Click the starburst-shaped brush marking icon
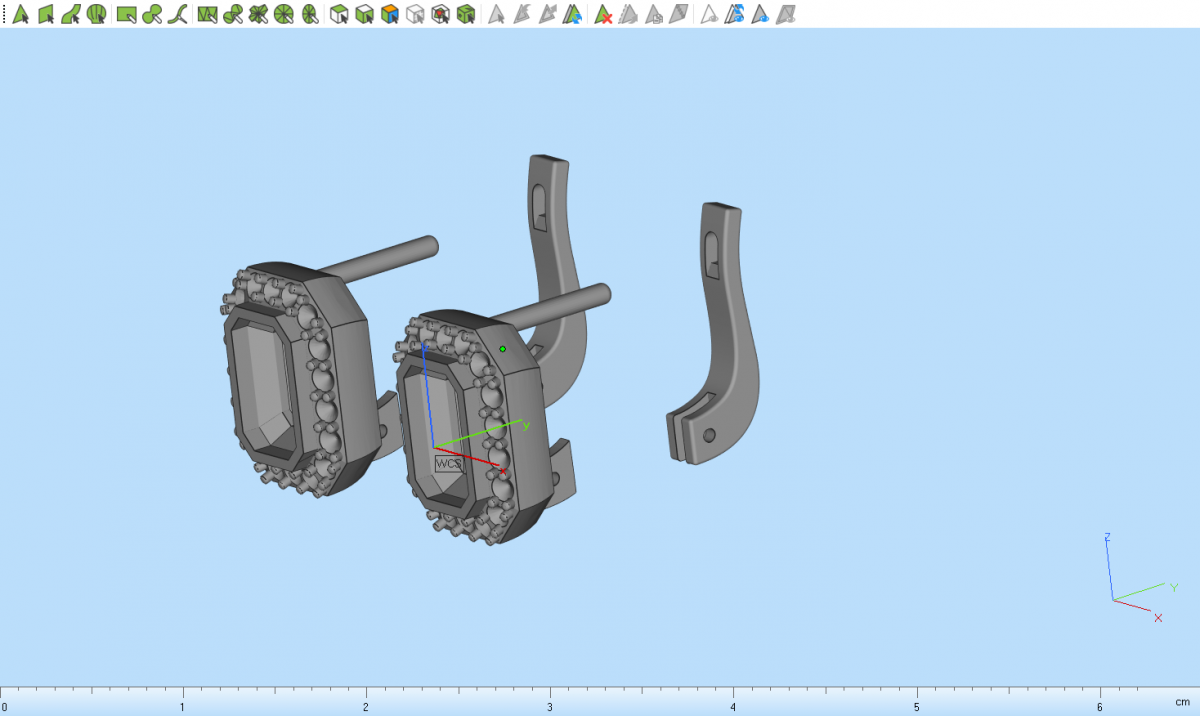Screen dimensions: 1200x716 coord(258,14)
